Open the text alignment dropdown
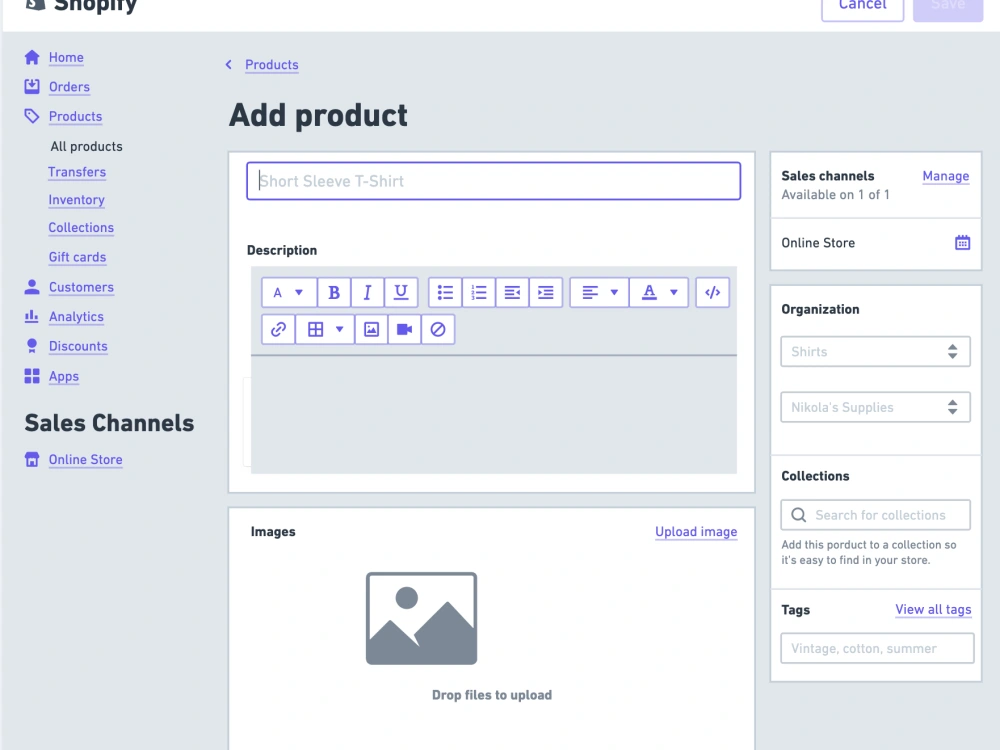1000x750 pixels. coord(598,292)
